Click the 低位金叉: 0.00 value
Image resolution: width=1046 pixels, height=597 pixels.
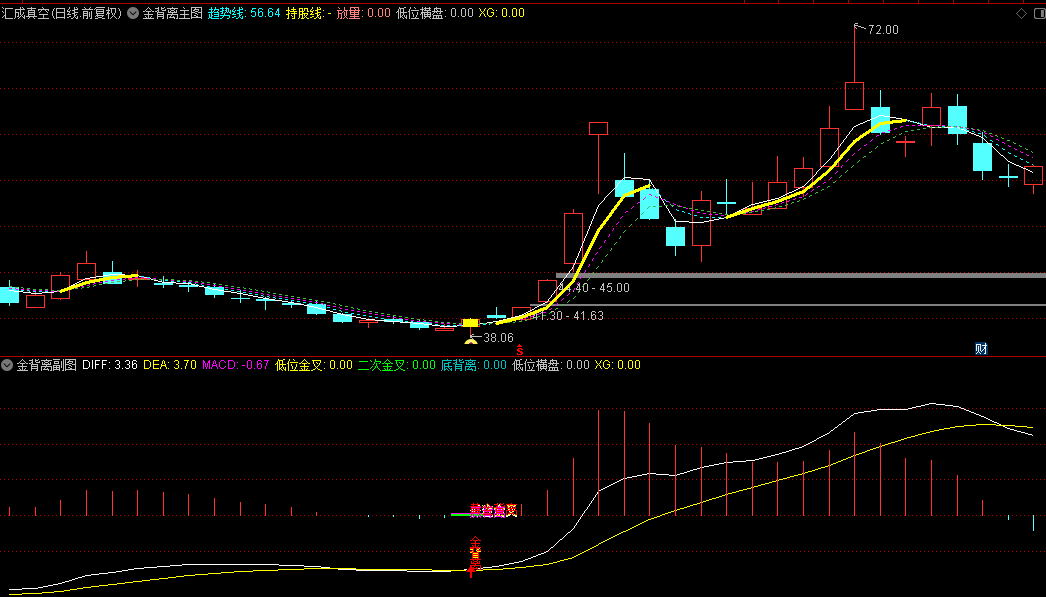[314, 365]
